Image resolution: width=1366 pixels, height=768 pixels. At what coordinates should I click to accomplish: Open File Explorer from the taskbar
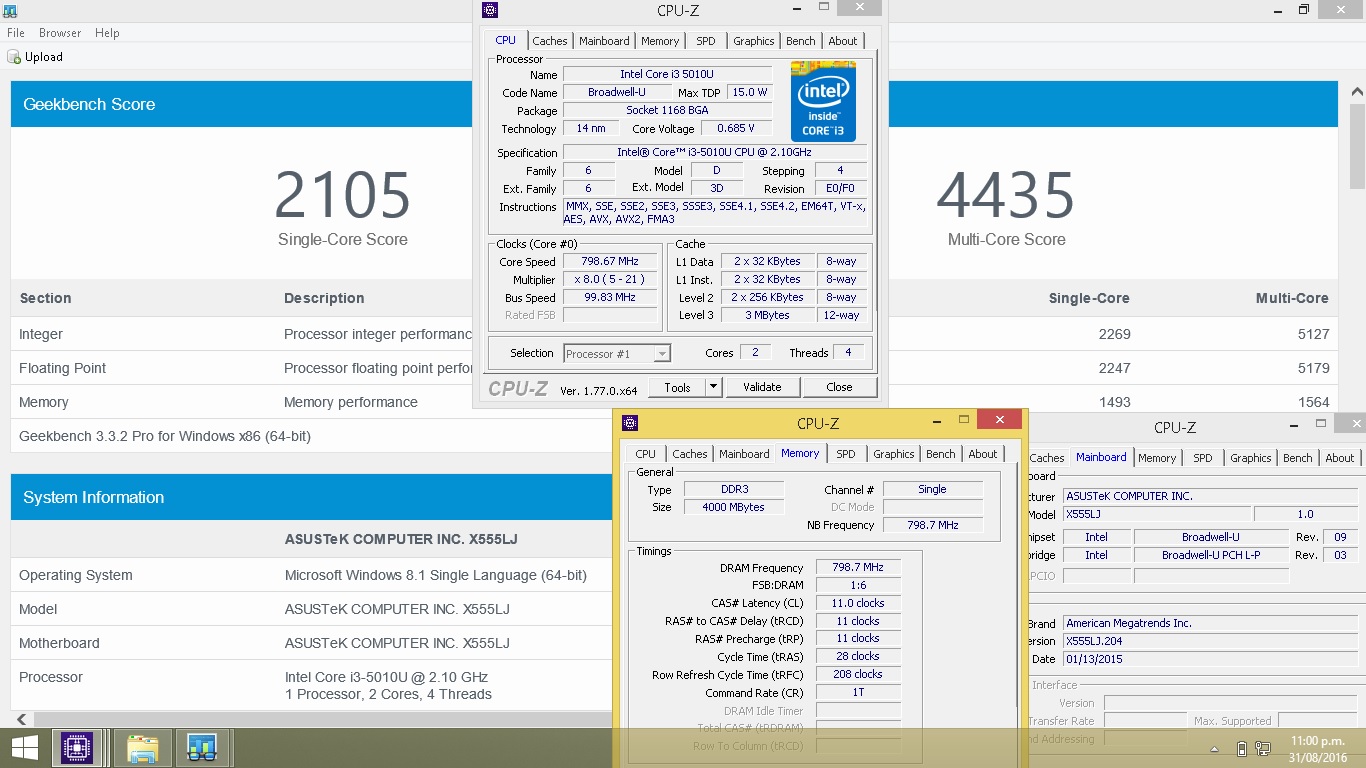tap(142, 747)
